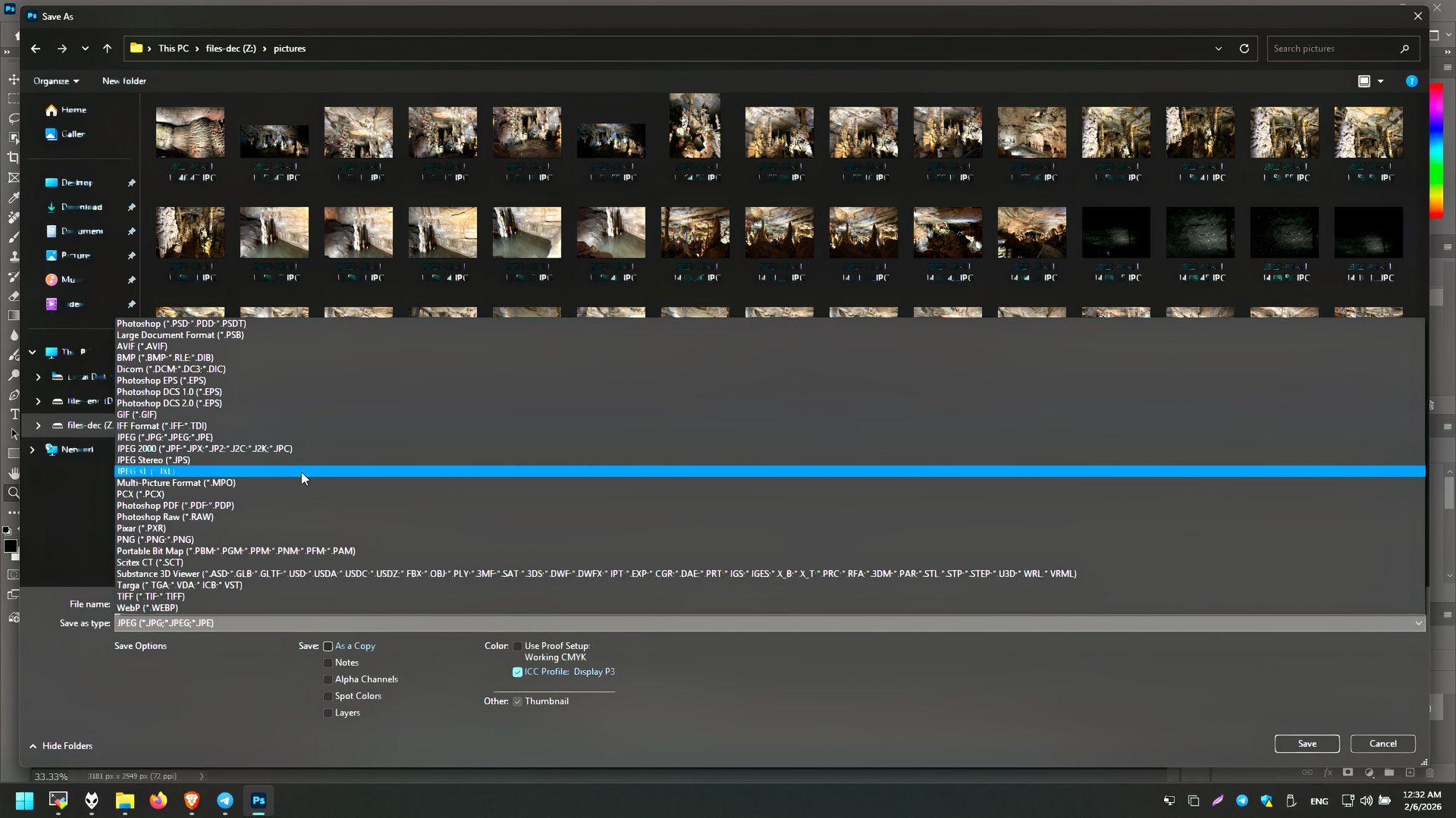Viewport: 1456px width, 818px height.
Task: Click the Cancel button
Action: (1382, 744)
